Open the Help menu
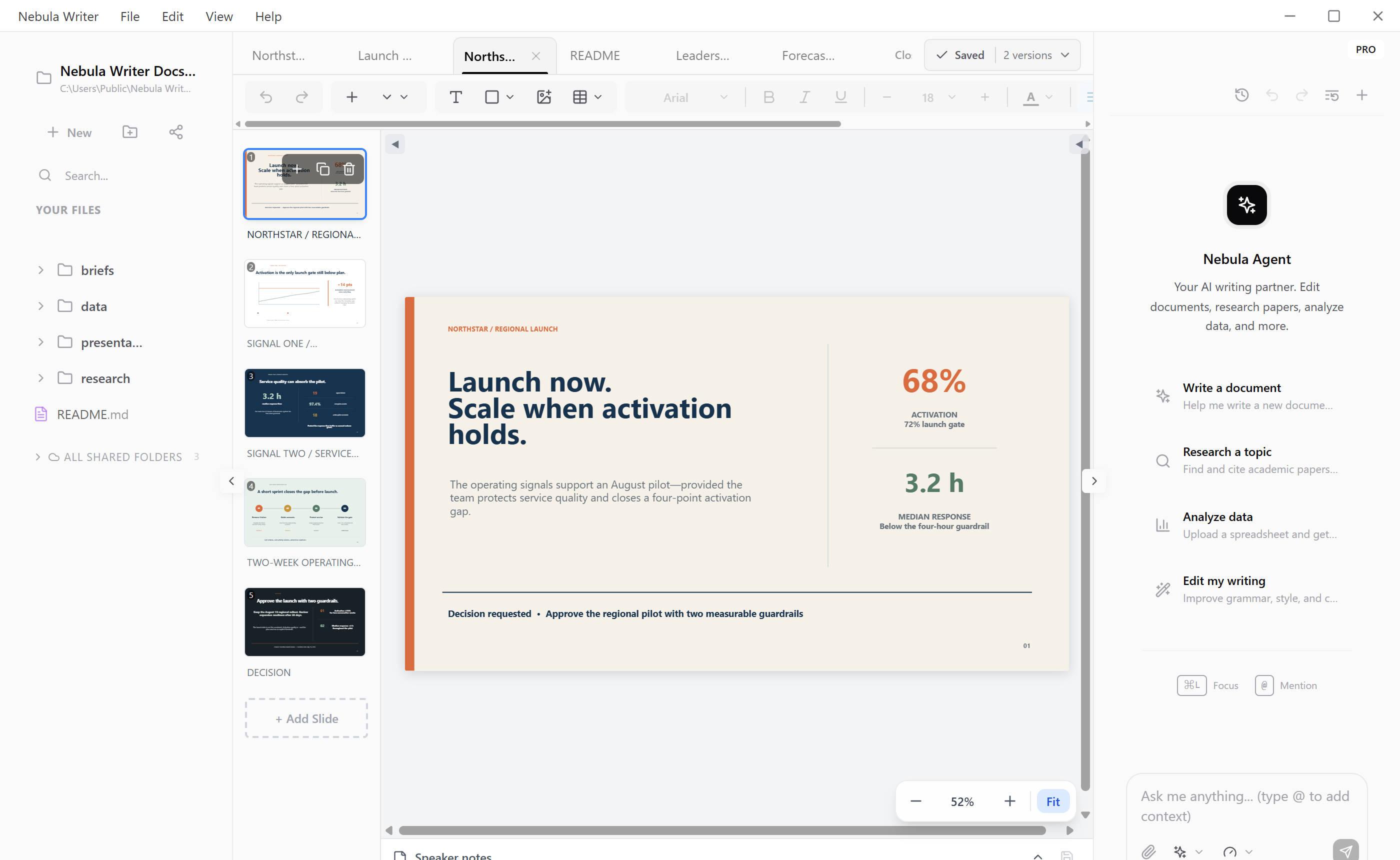 click(268, 16)
